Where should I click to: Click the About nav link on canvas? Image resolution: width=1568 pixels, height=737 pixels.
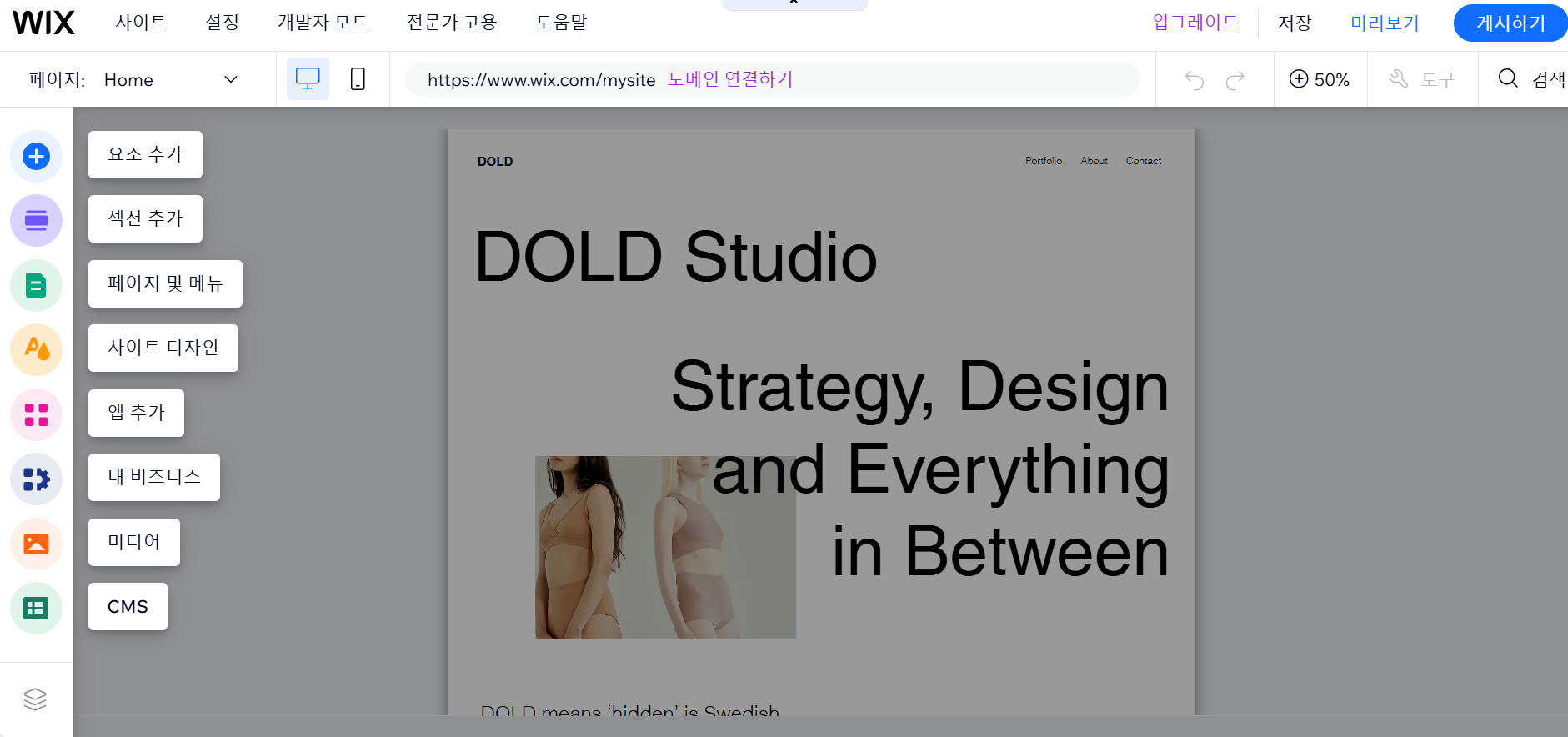pos(1095,161)
